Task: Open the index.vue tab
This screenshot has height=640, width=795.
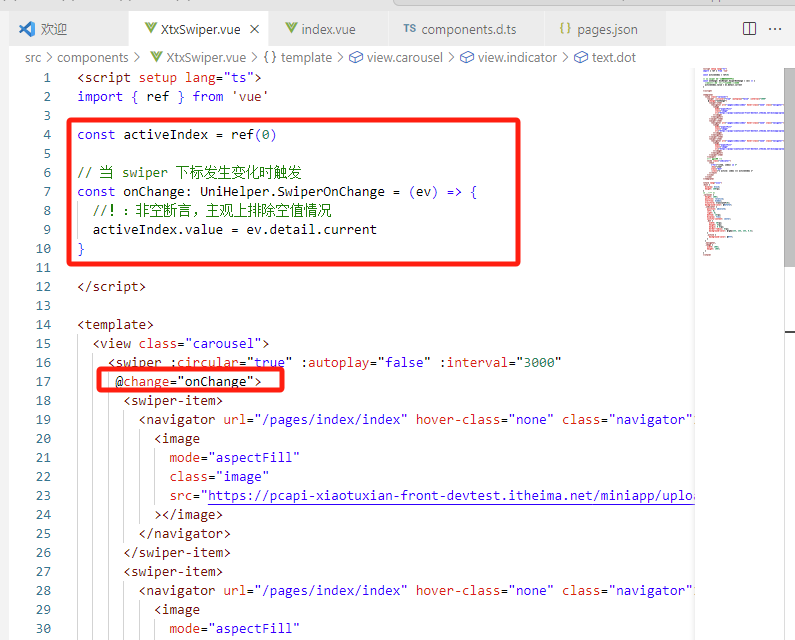Action: click(x=328, y=29)
